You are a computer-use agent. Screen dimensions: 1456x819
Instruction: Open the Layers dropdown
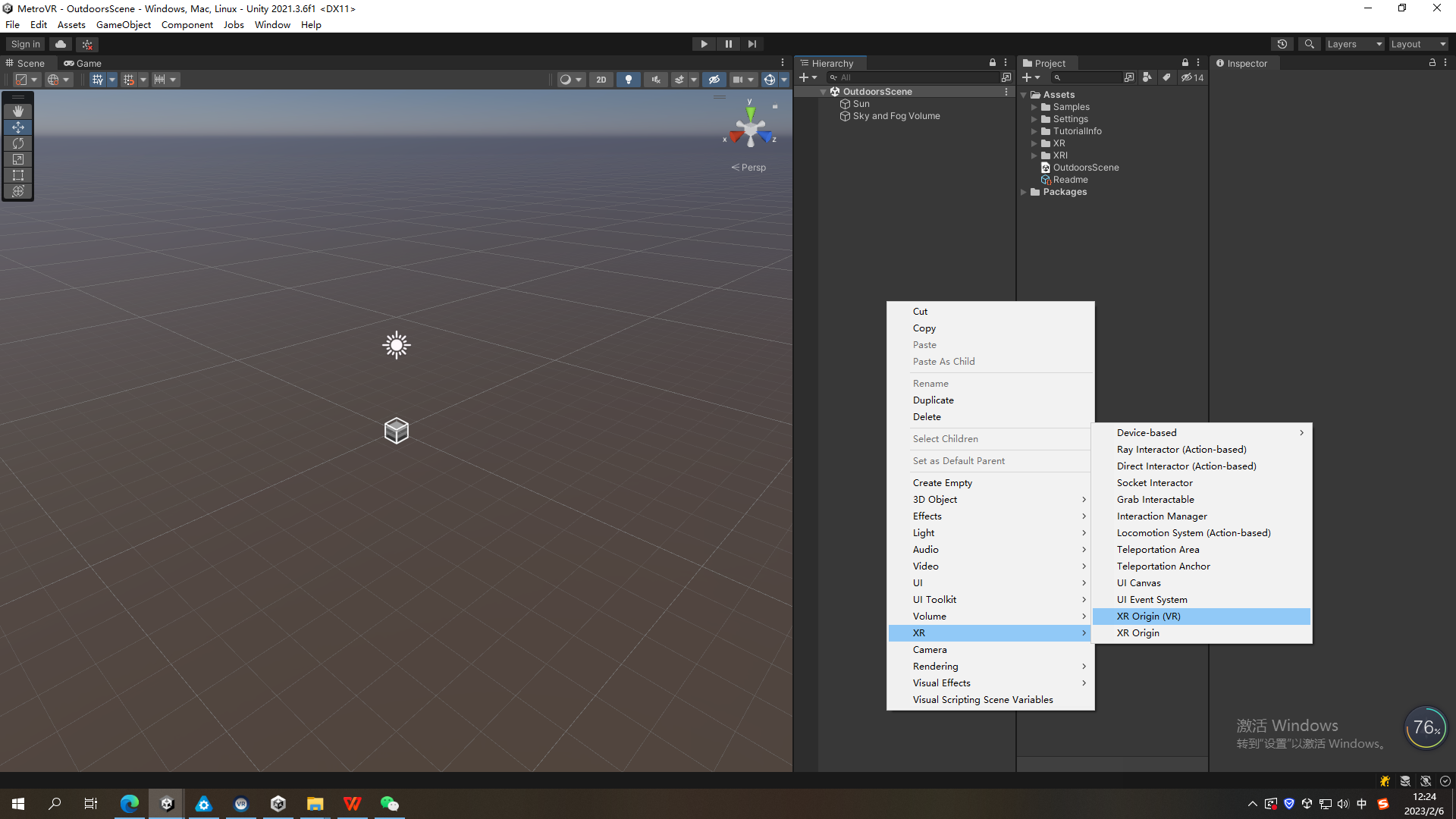(x=1354, y=44)
